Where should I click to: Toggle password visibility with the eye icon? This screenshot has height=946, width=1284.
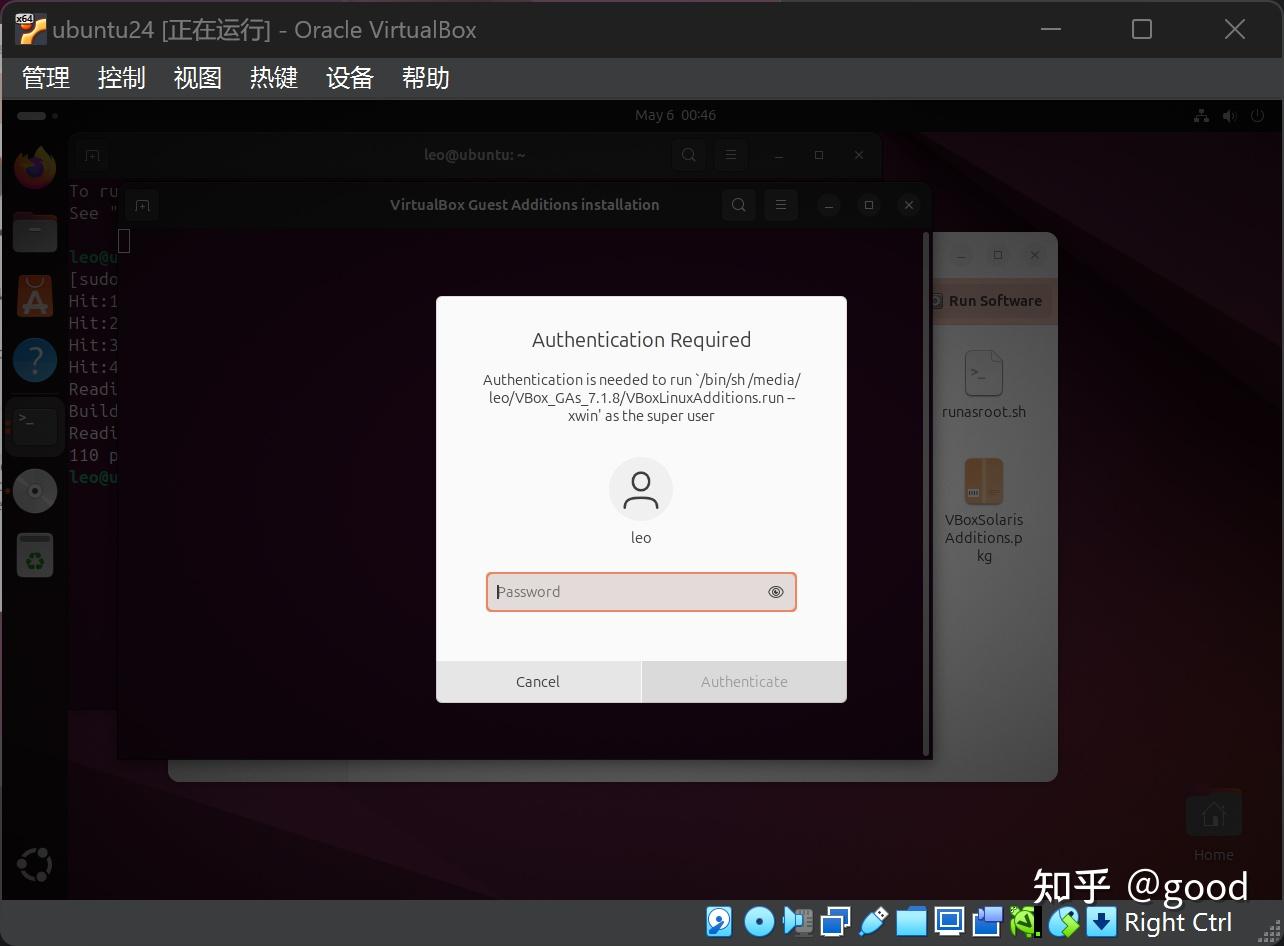click(776, 592)
